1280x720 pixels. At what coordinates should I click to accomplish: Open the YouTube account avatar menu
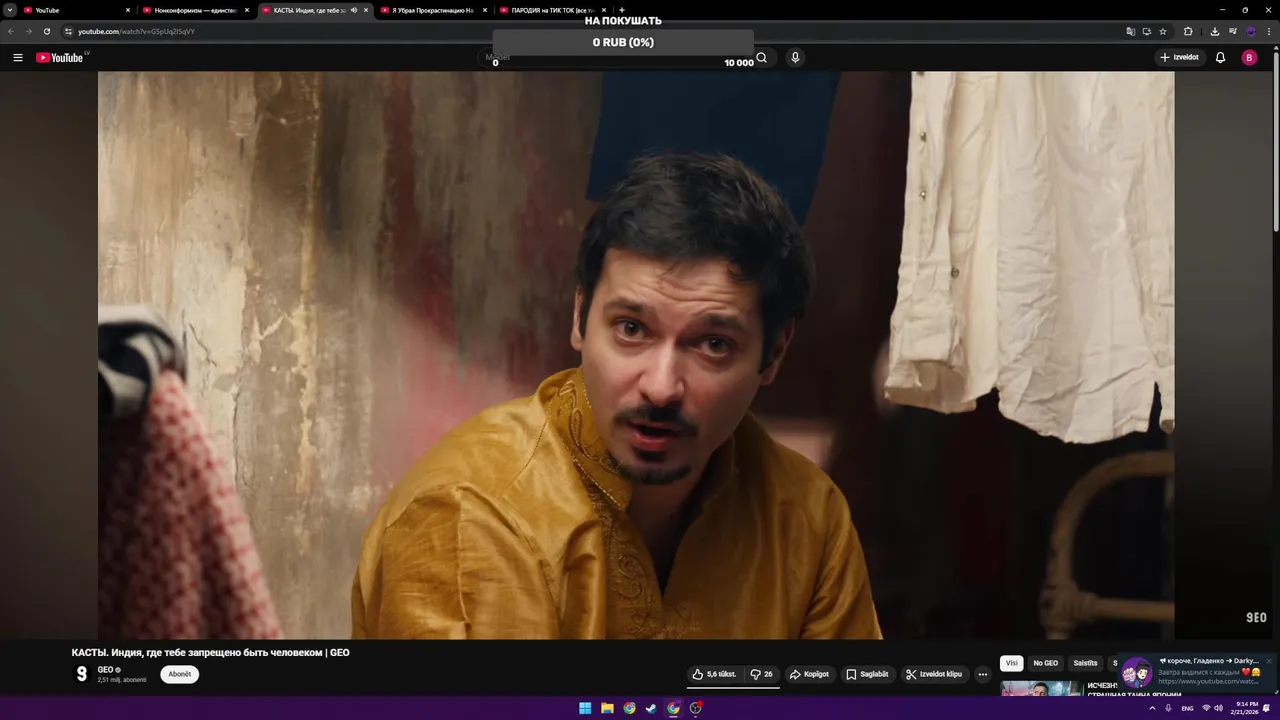[1249, 57]
